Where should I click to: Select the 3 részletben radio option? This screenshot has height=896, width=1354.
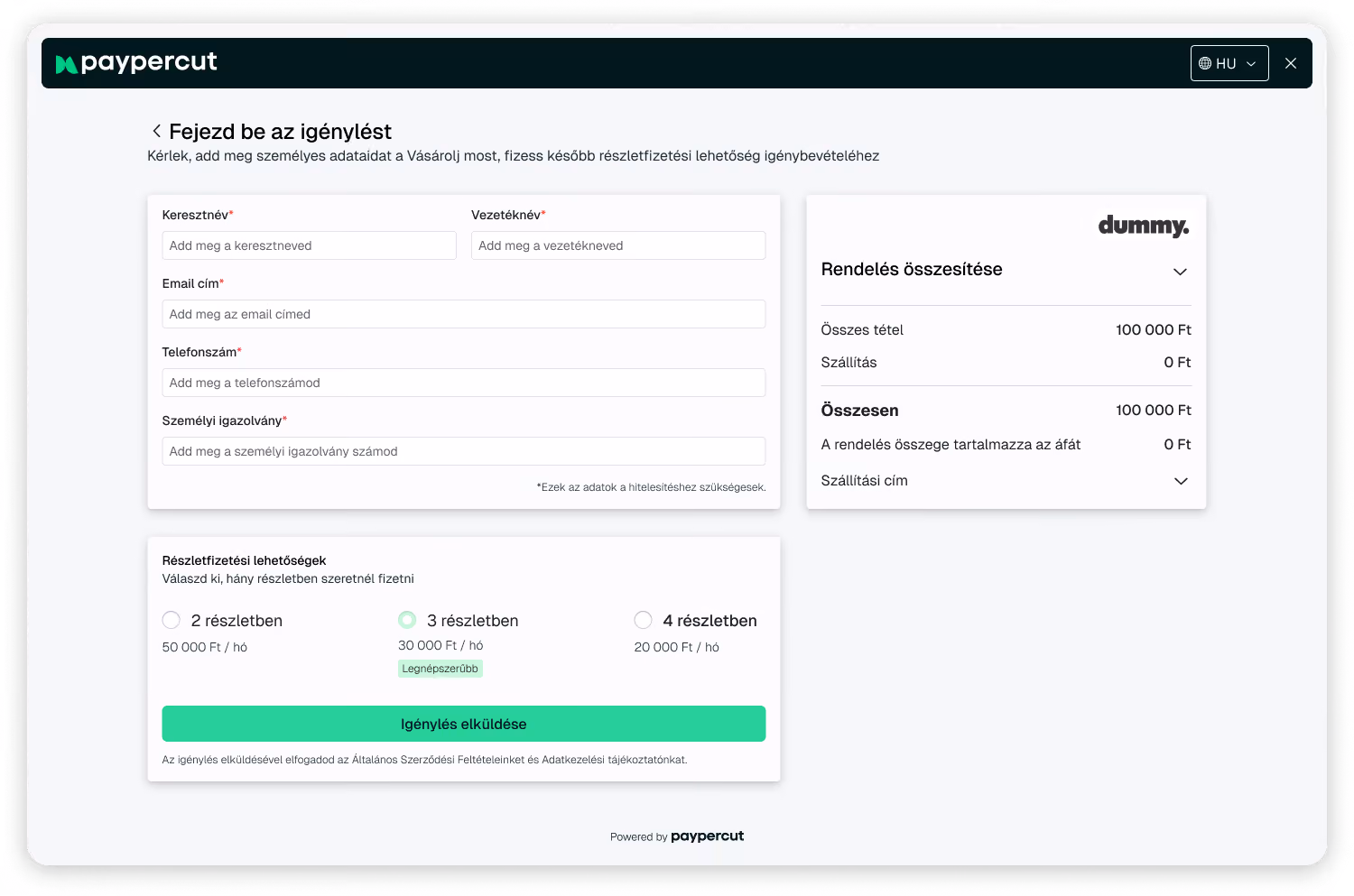pos(407,620)
